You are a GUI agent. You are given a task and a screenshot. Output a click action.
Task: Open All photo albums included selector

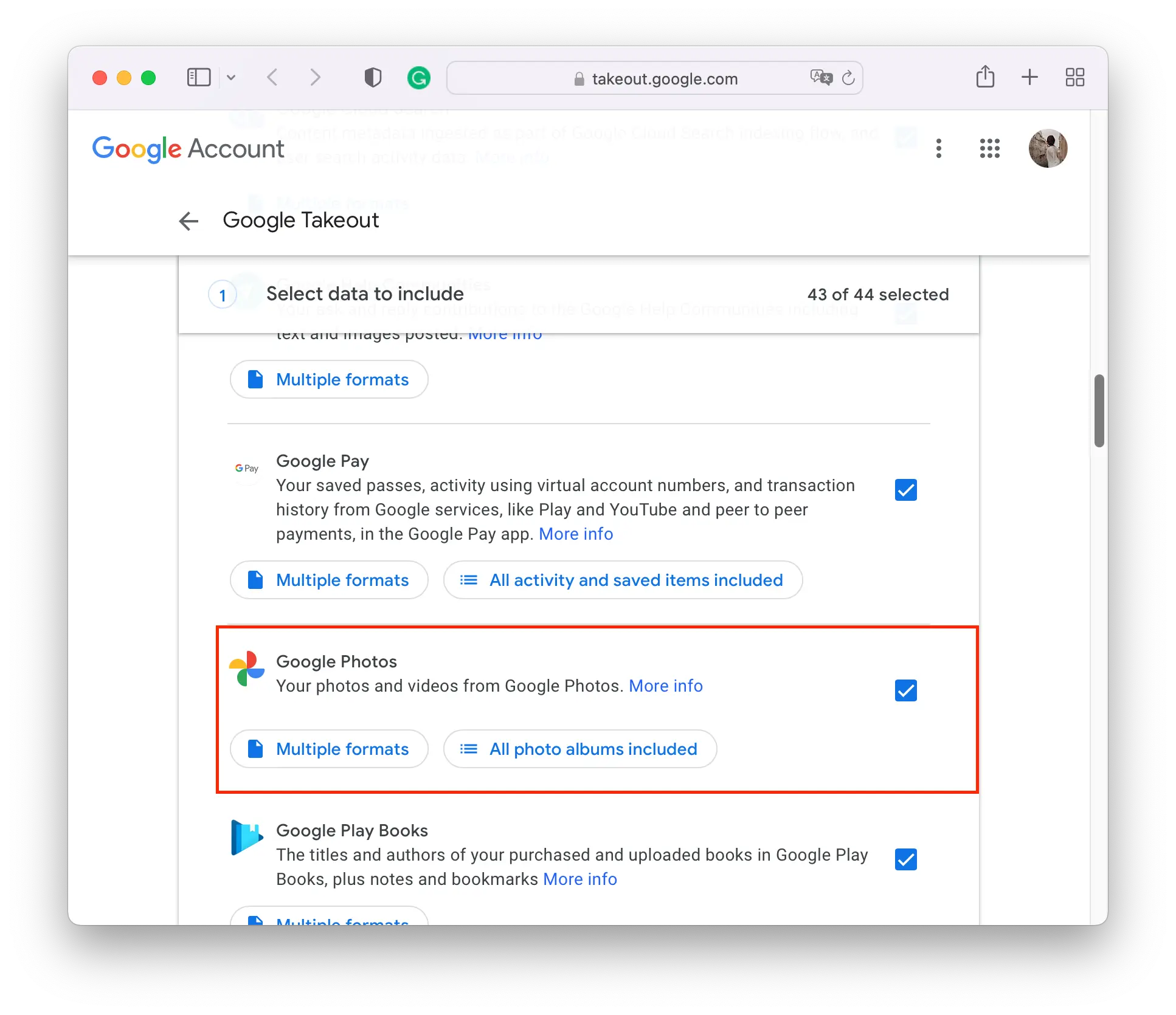[580, 749]
